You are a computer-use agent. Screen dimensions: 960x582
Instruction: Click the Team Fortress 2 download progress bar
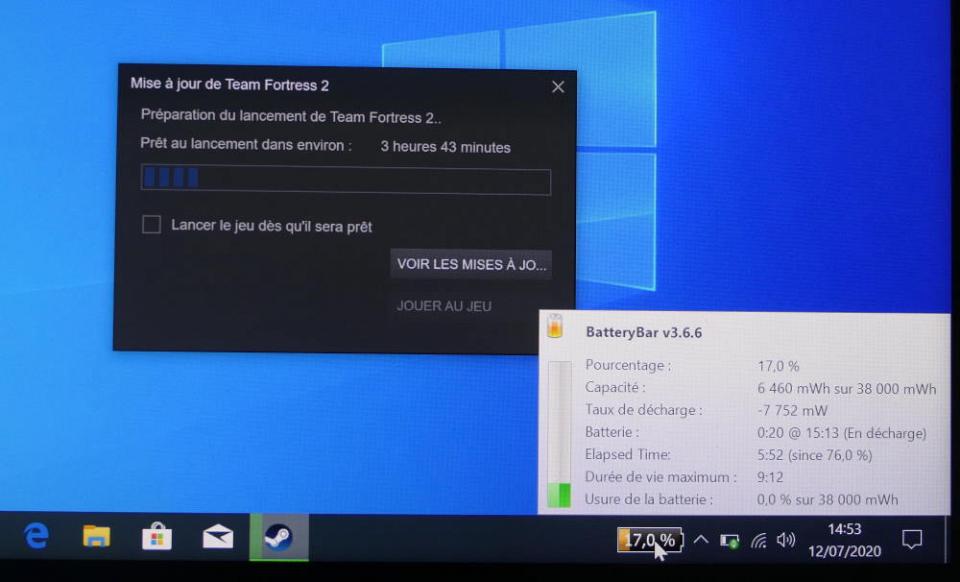[345, 180]
